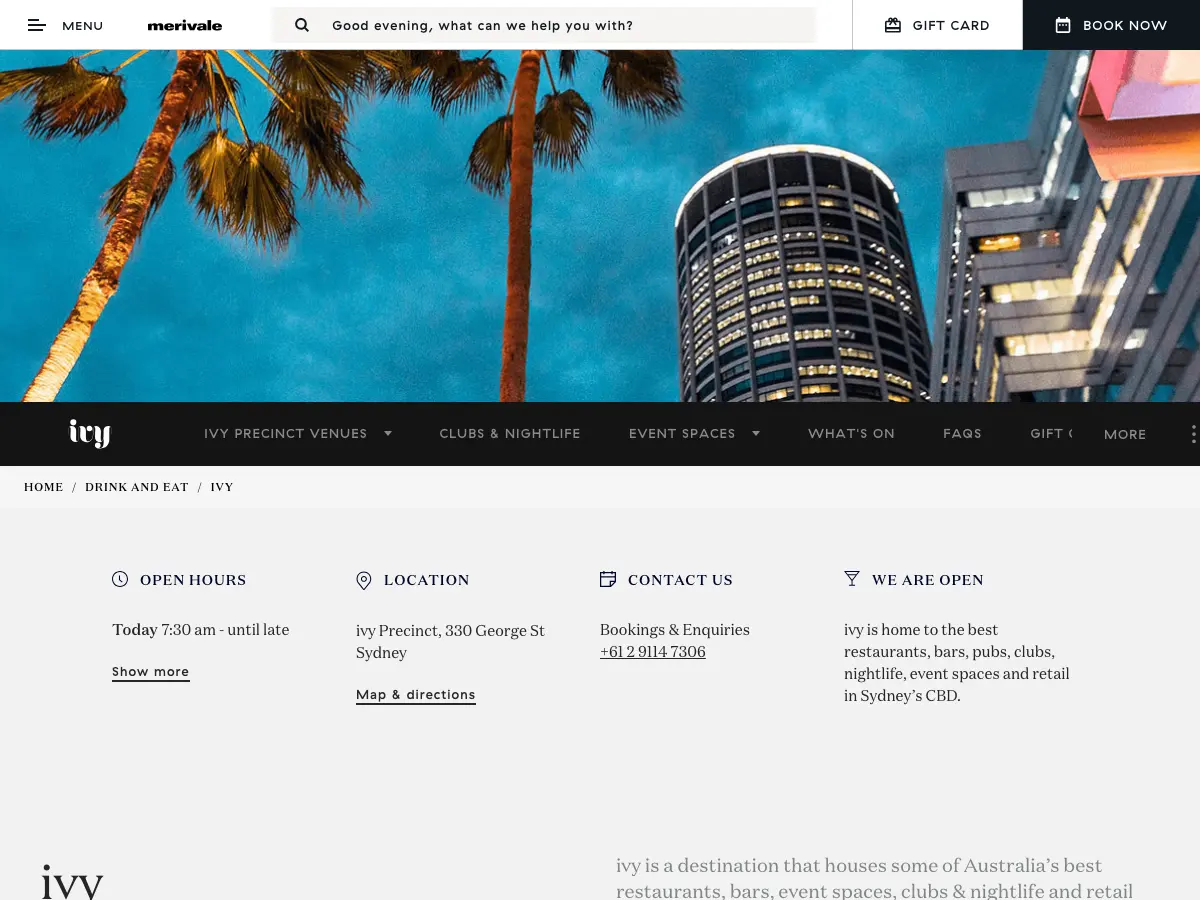This screenshot has width=1200, height=900.
Task: Click the Book Now calendar icon
Action: [x=1063, y=25]
